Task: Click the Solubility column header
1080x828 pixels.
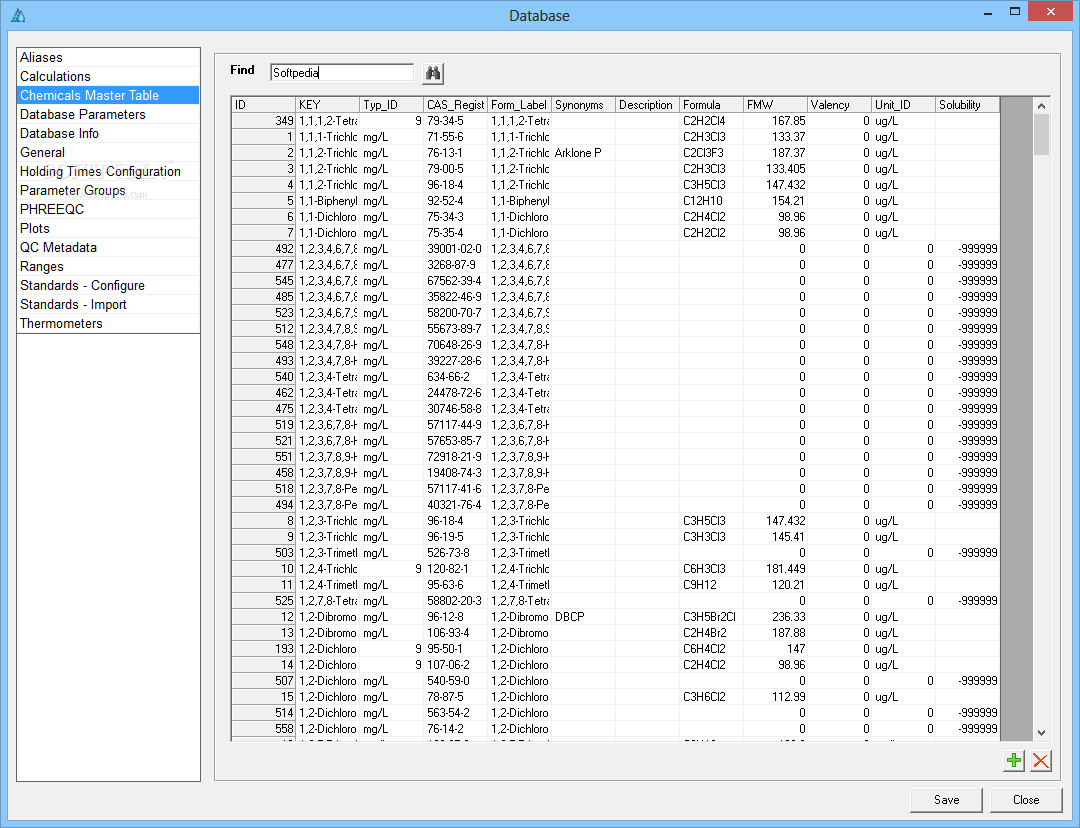Action: (968, 105)
